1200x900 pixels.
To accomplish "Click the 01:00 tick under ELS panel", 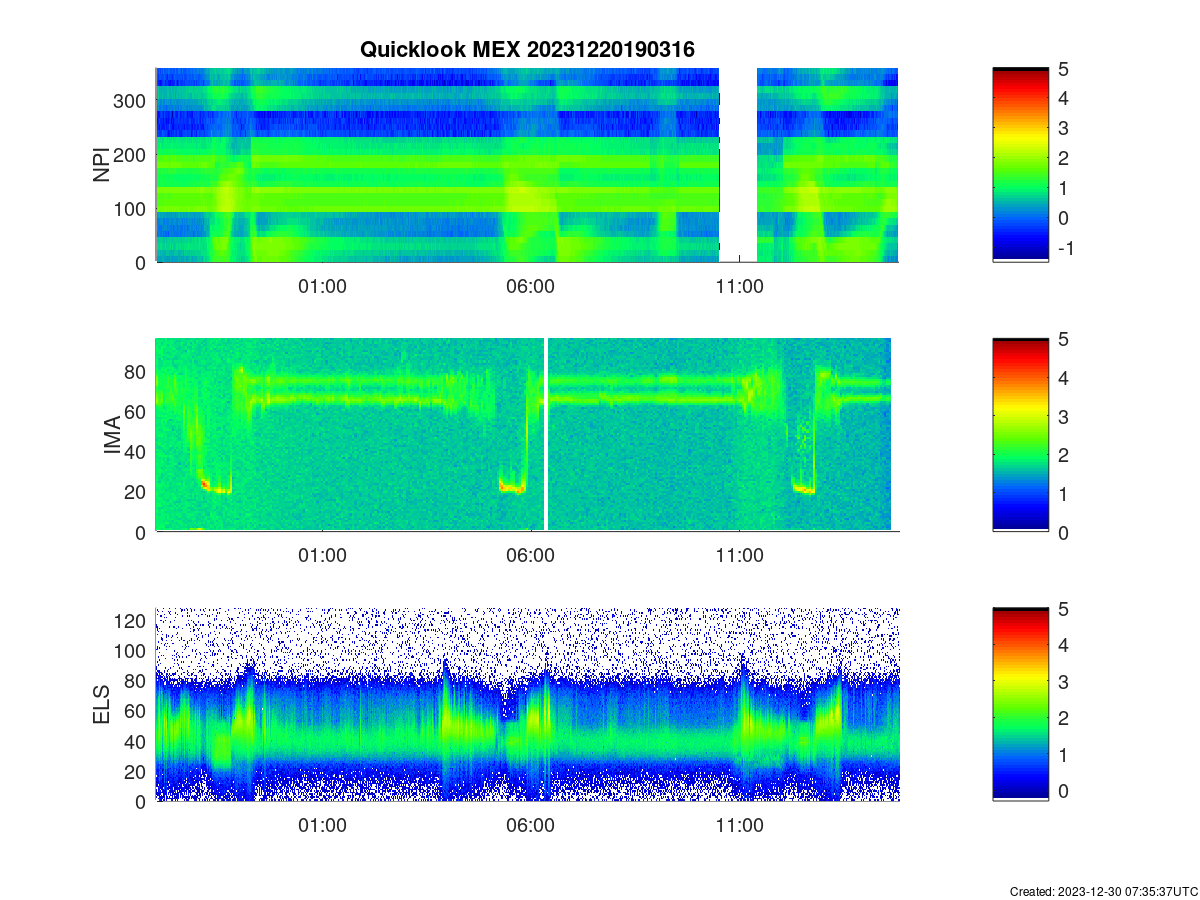I will click(x=322, y=826).
